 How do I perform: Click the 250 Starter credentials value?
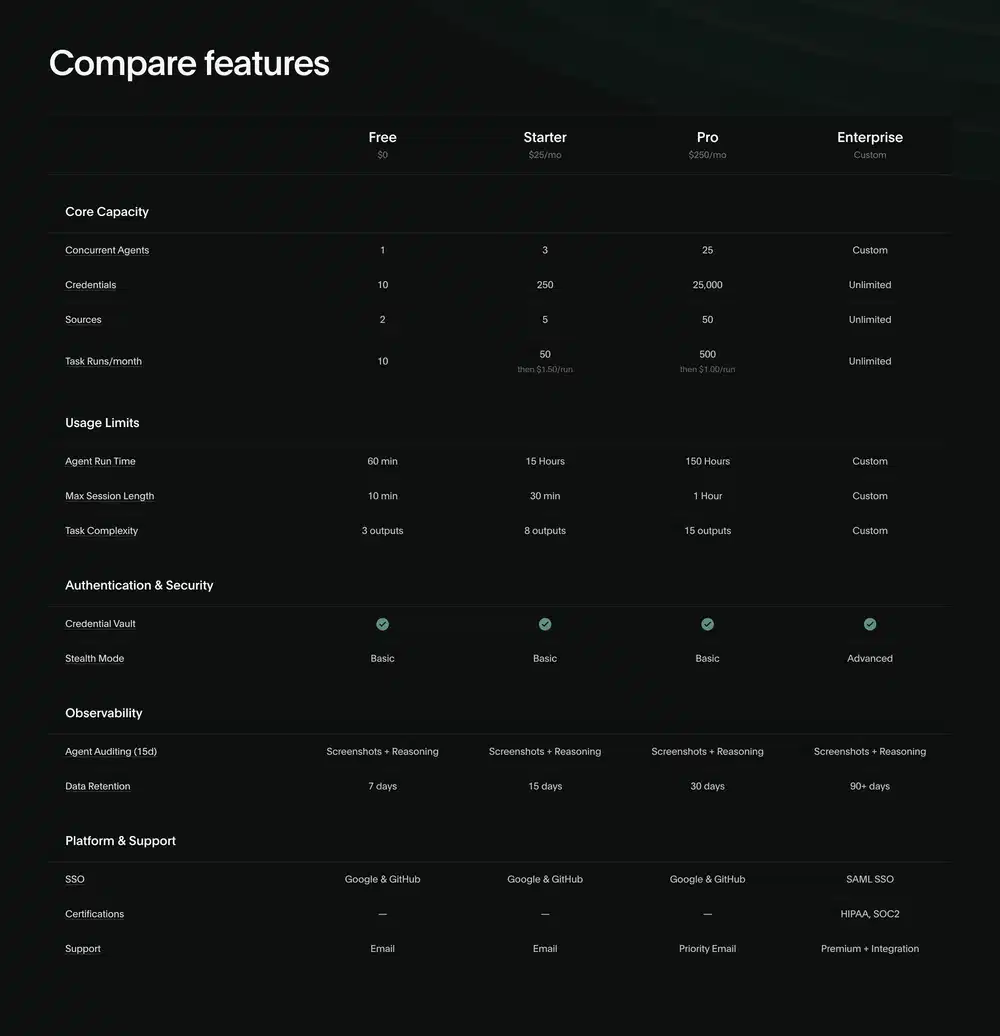[545, 285]
